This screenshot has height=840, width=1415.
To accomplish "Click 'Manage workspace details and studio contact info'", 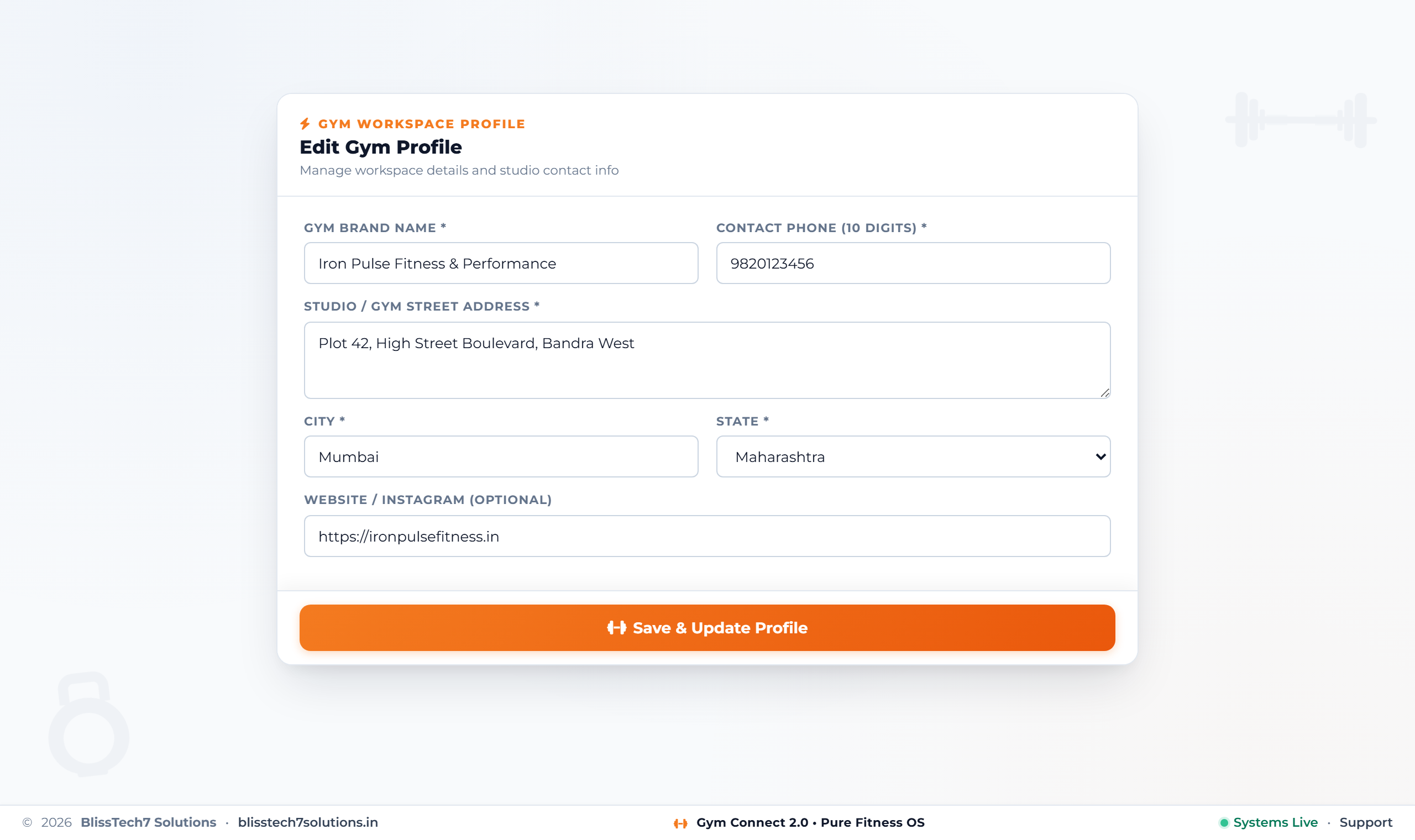I will pyautogui.click(x=459, y=170).
